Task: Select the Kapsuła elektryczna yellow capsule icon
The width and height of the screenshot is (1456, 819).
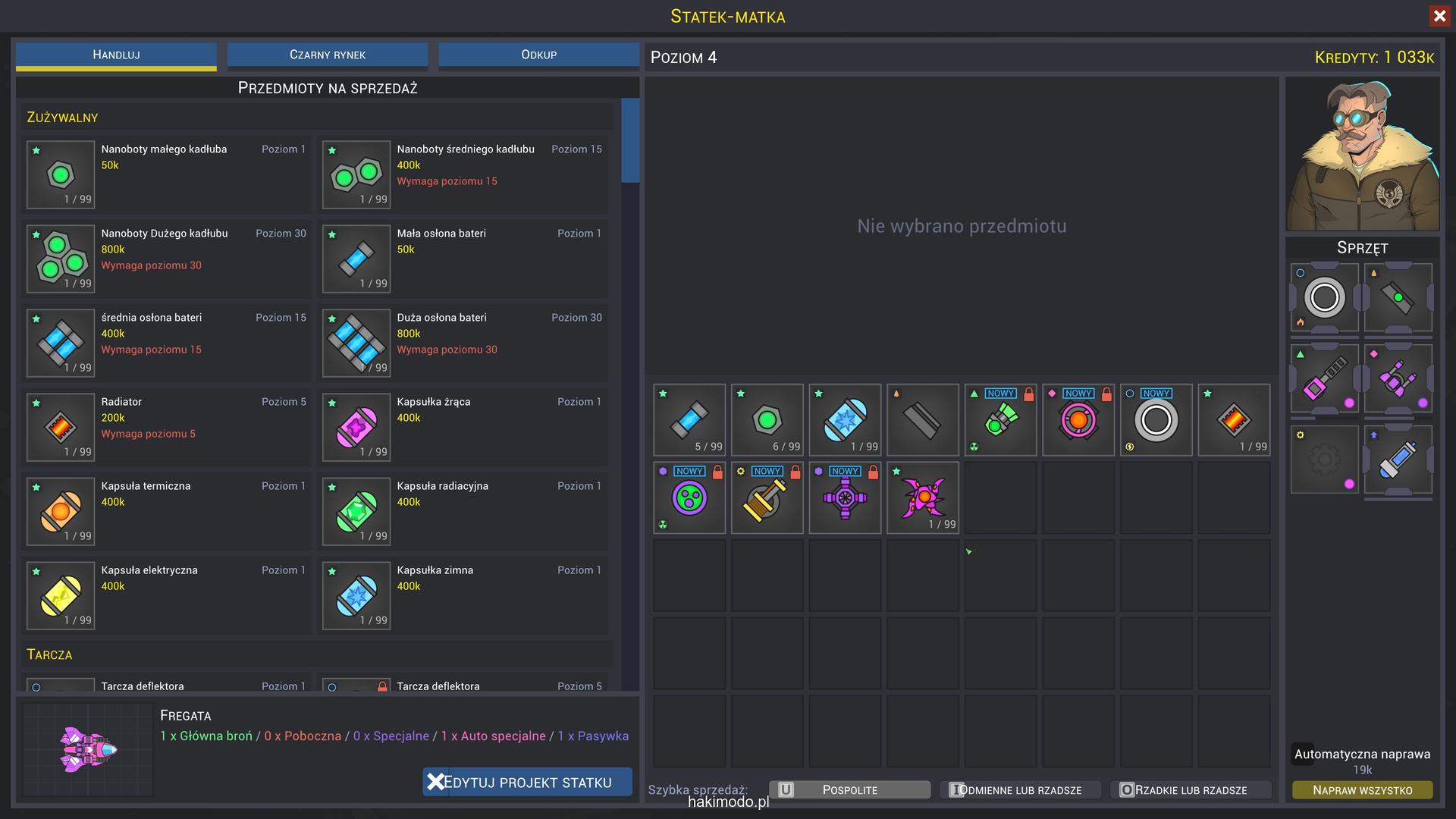Action: (x=61, y=595)
